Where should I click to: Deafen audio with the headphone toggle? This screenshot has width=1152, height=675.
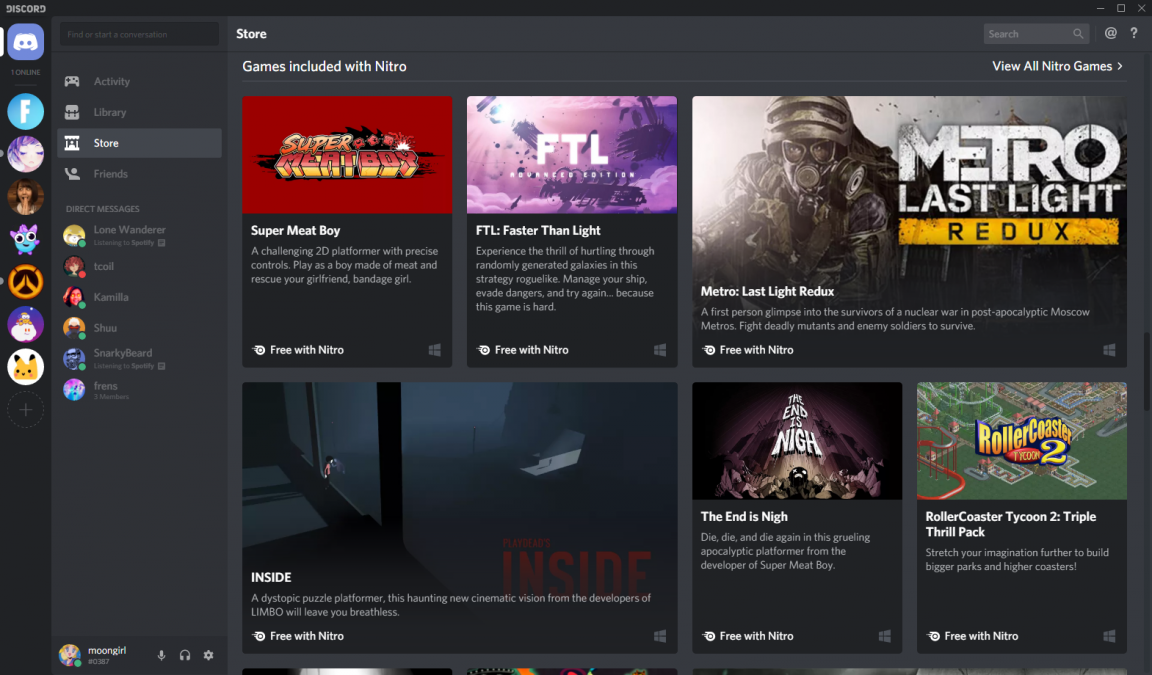pos(184,655)
